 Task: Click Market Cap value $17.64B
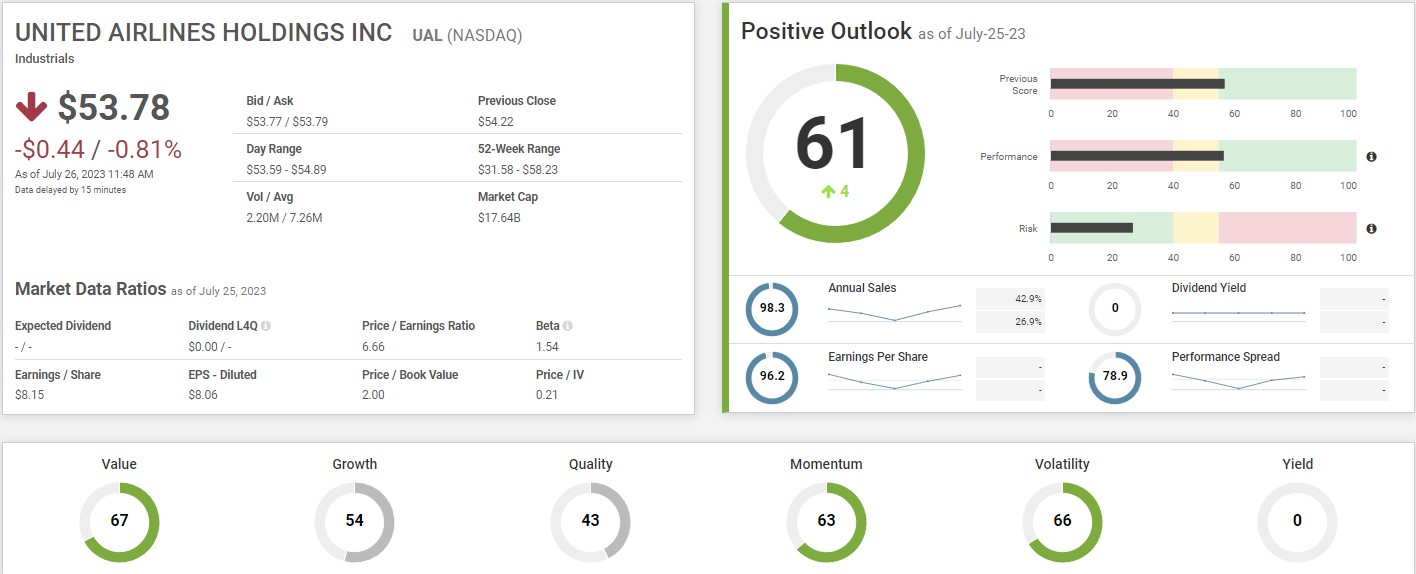tap(499, 218)
